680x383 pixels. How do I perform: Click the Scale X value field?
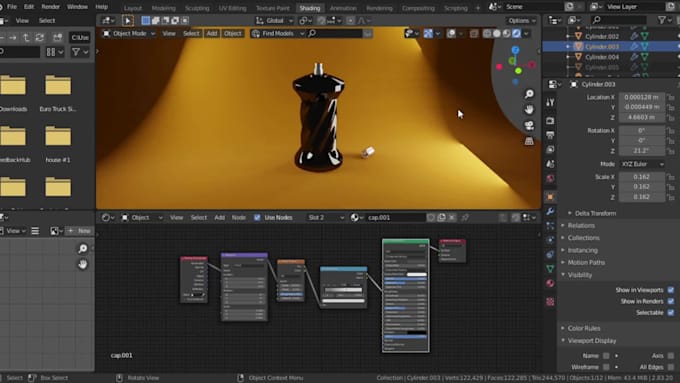(x=641, y=177)
